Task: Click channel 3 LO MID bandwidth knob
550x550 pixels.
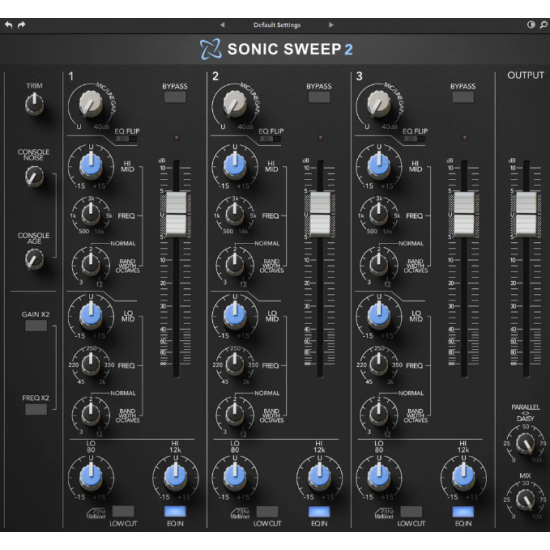Action: 379,414
